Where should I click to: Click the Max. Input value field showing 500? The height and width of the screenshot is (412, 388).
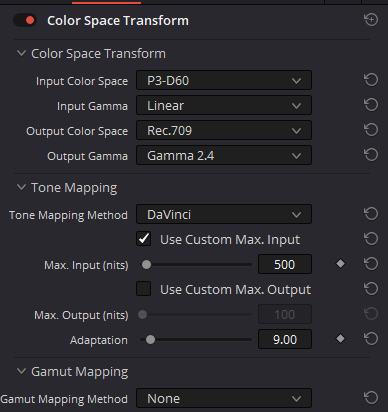[285, 264]
